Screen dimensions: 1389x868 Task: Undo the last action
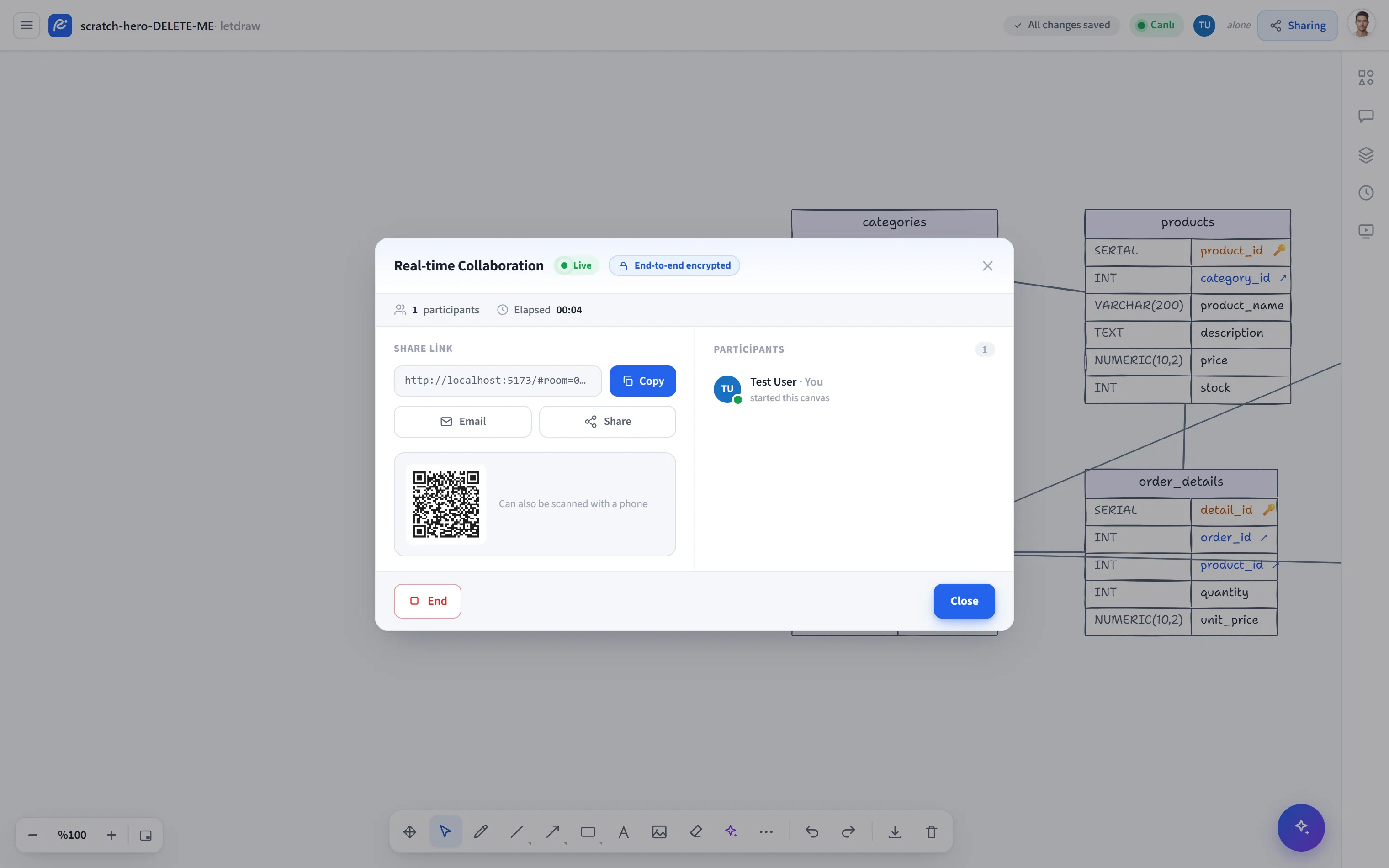click(811, 831)
